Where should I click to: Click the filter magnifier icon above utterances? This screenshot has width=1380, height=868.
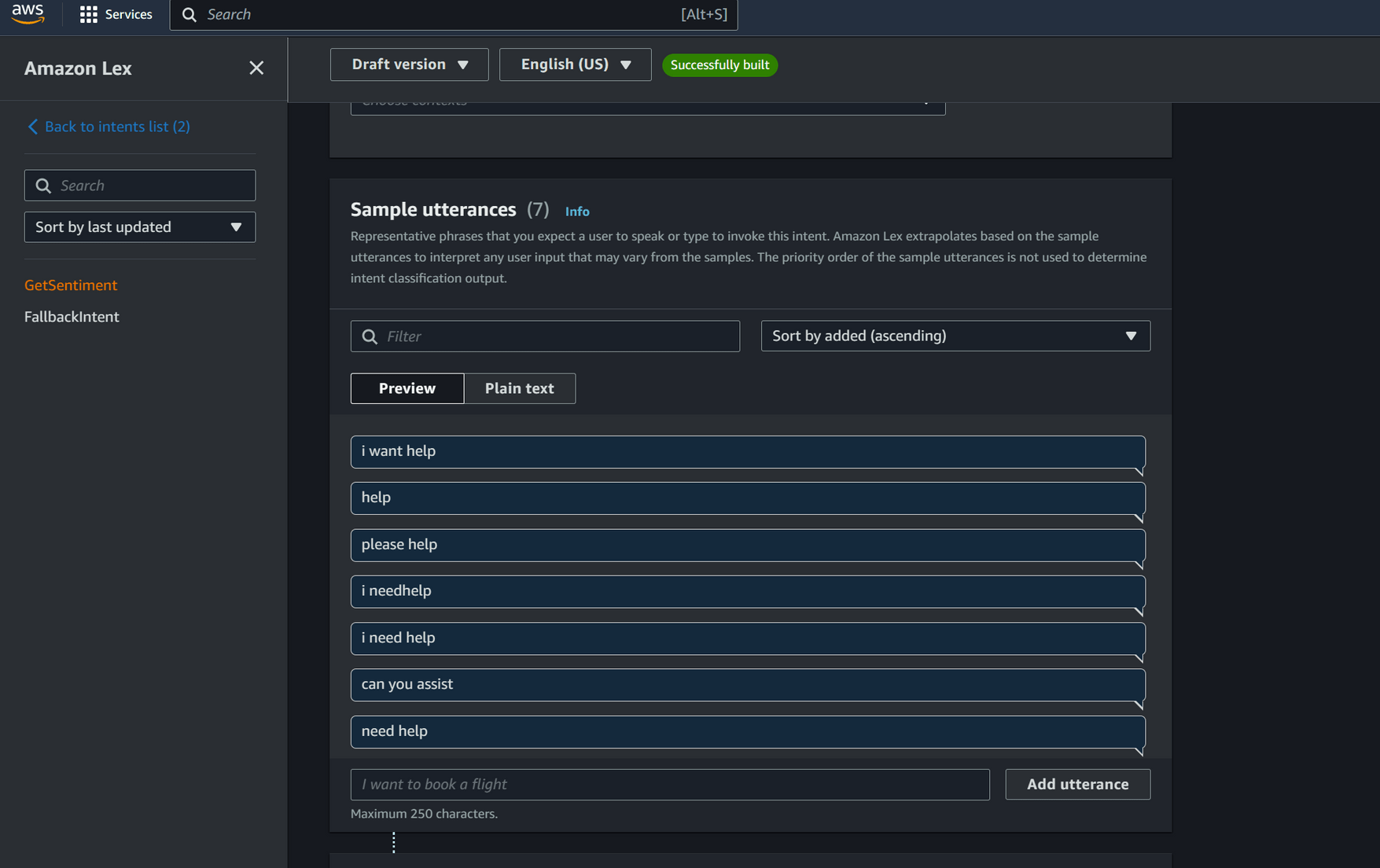click(x=370, y=336)
